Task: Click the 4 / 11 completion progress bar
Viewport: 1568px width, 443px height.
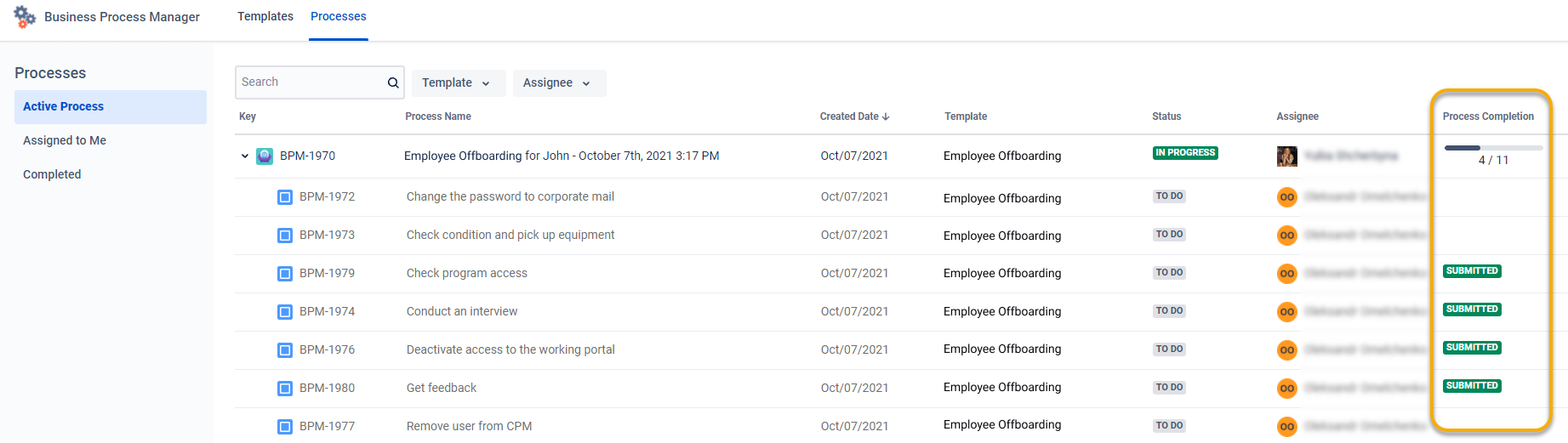Action: point(1493,148)
